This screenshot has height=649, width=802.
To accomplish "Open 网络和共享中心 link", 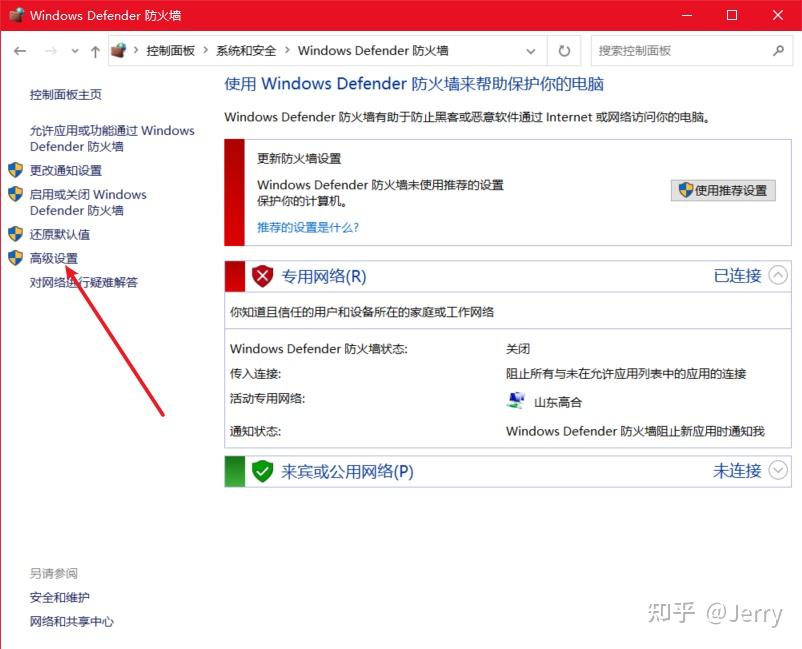I will (x=71, y=621).
